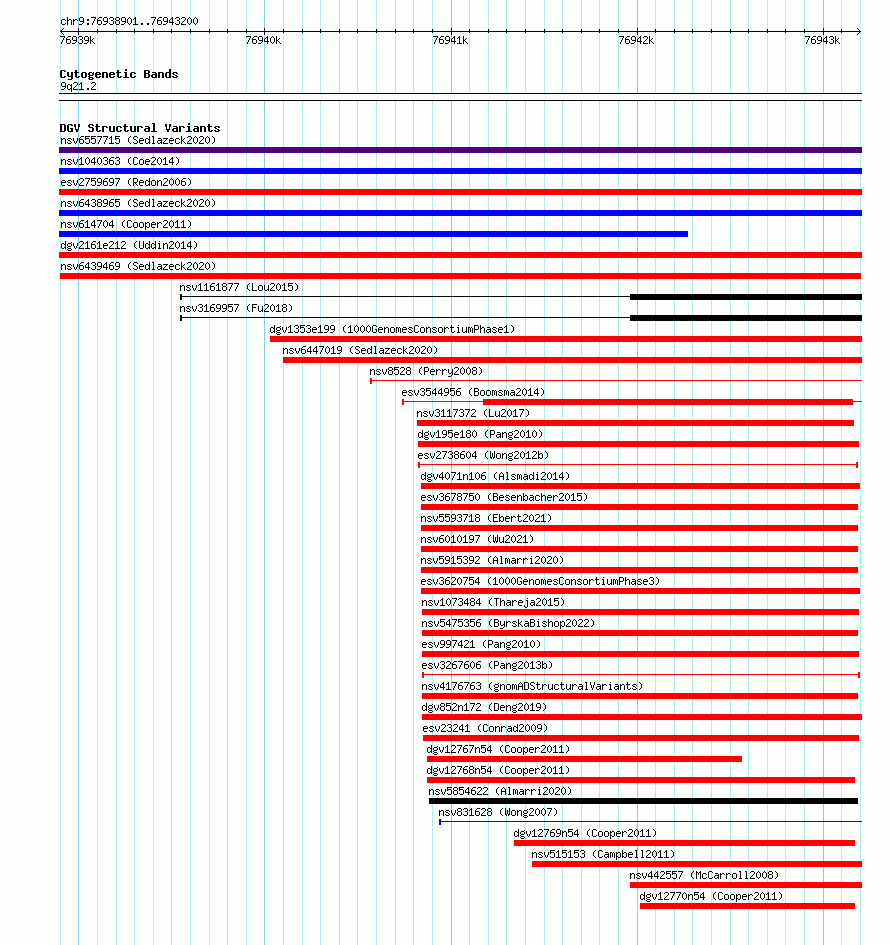The width and height of the screenshot is (890, 945).
Task: Select nsv442557 (McCarroll2008) entry
Action: (x=704, y=876)
